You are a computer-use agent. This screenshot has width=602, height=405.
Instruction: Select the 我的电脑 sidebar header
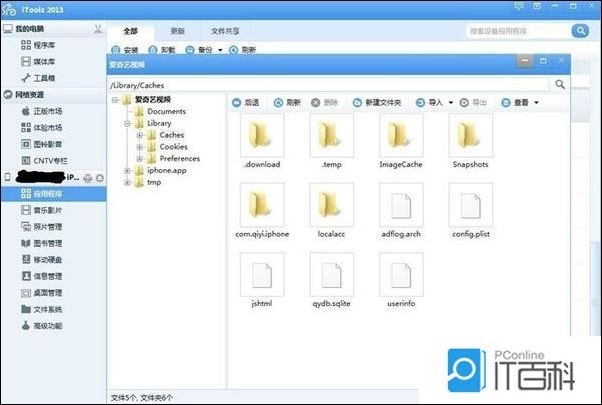[29, 29]
